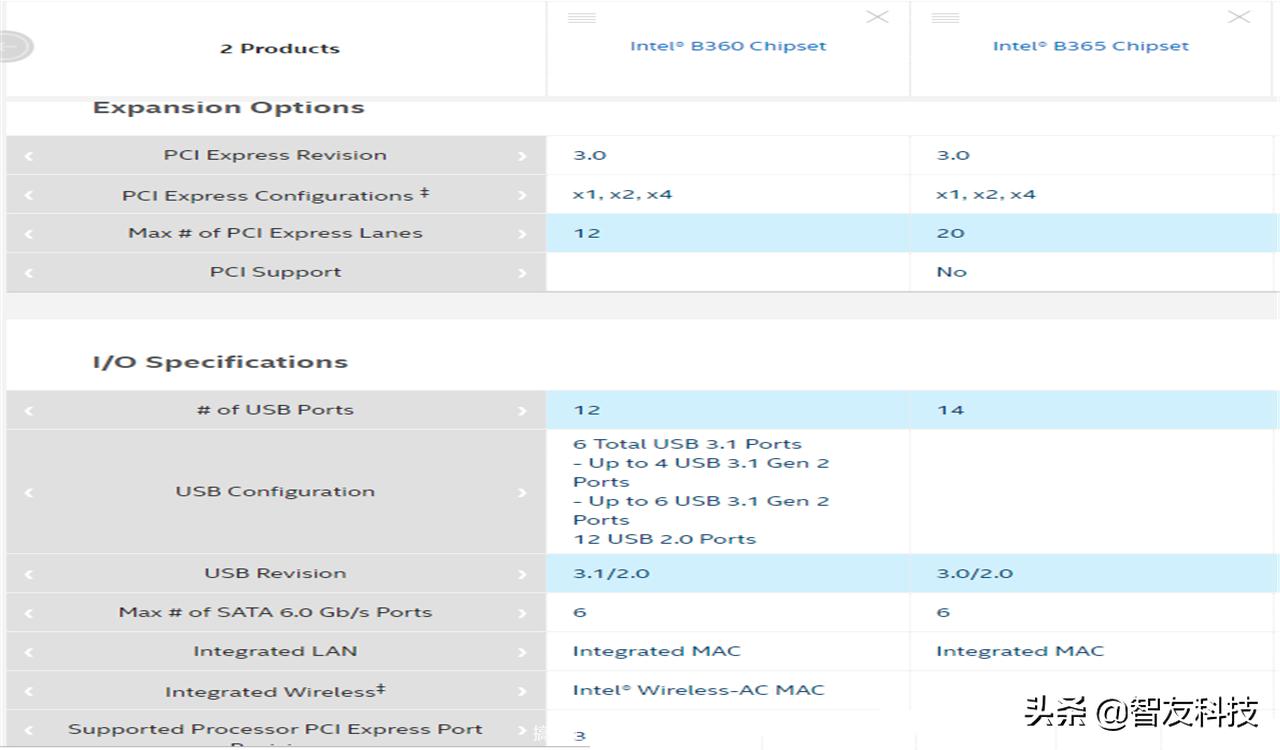The height and width of the screenshot is (750, 1280).
Task: Click right chevron on PCI Express Revision row
Action: tap(522, 156)
